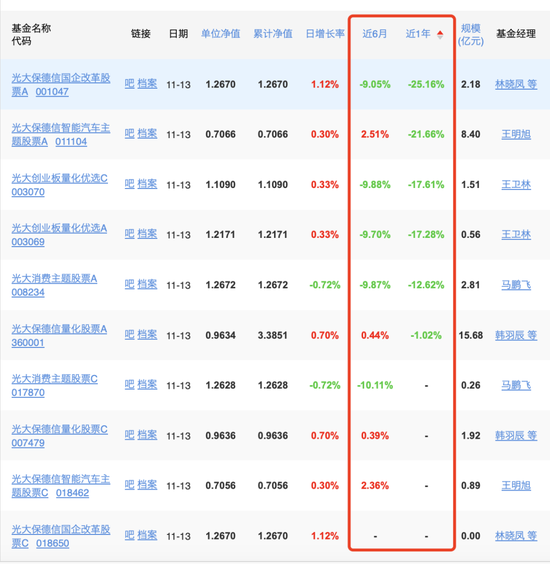Select the -10.11% six-month return value
Image resolution: width=550 pixels, height=564 pixels.
[375, 386]
